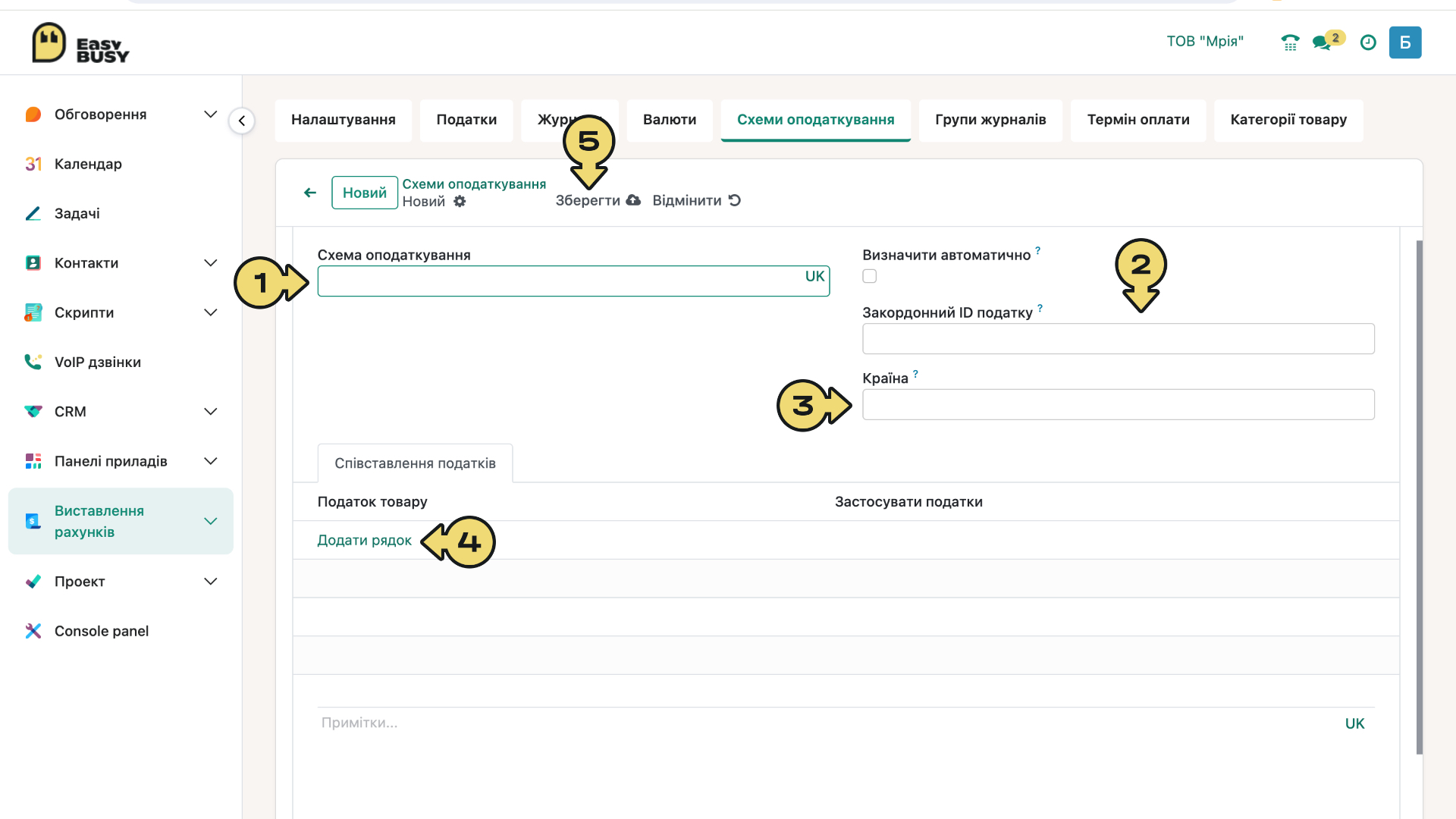The height and width of the screenshot is (819, 1456).
Task: Click the Виставлення рахунків icon
Action: point(33,521)
